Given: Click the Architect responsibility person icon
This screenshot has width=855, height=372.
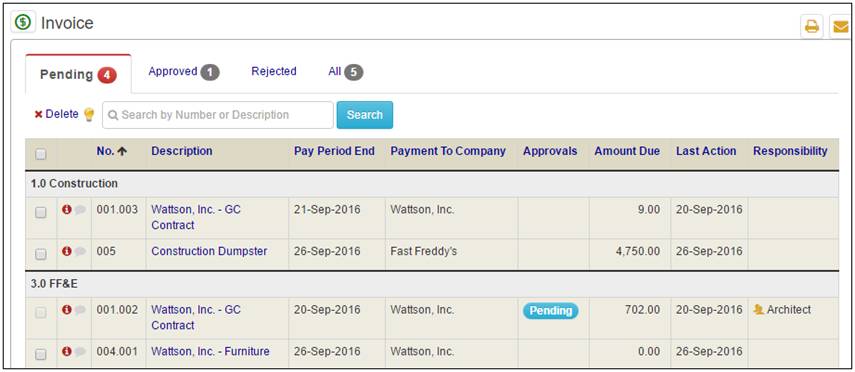Looking at the screenshot, I should point(758,310).
